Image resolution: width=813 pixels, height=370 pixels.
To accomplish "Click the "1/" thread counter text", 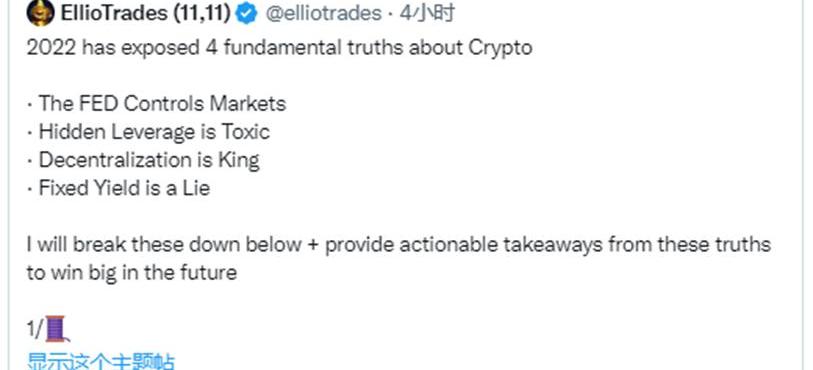I will click(x=36, y=330).
